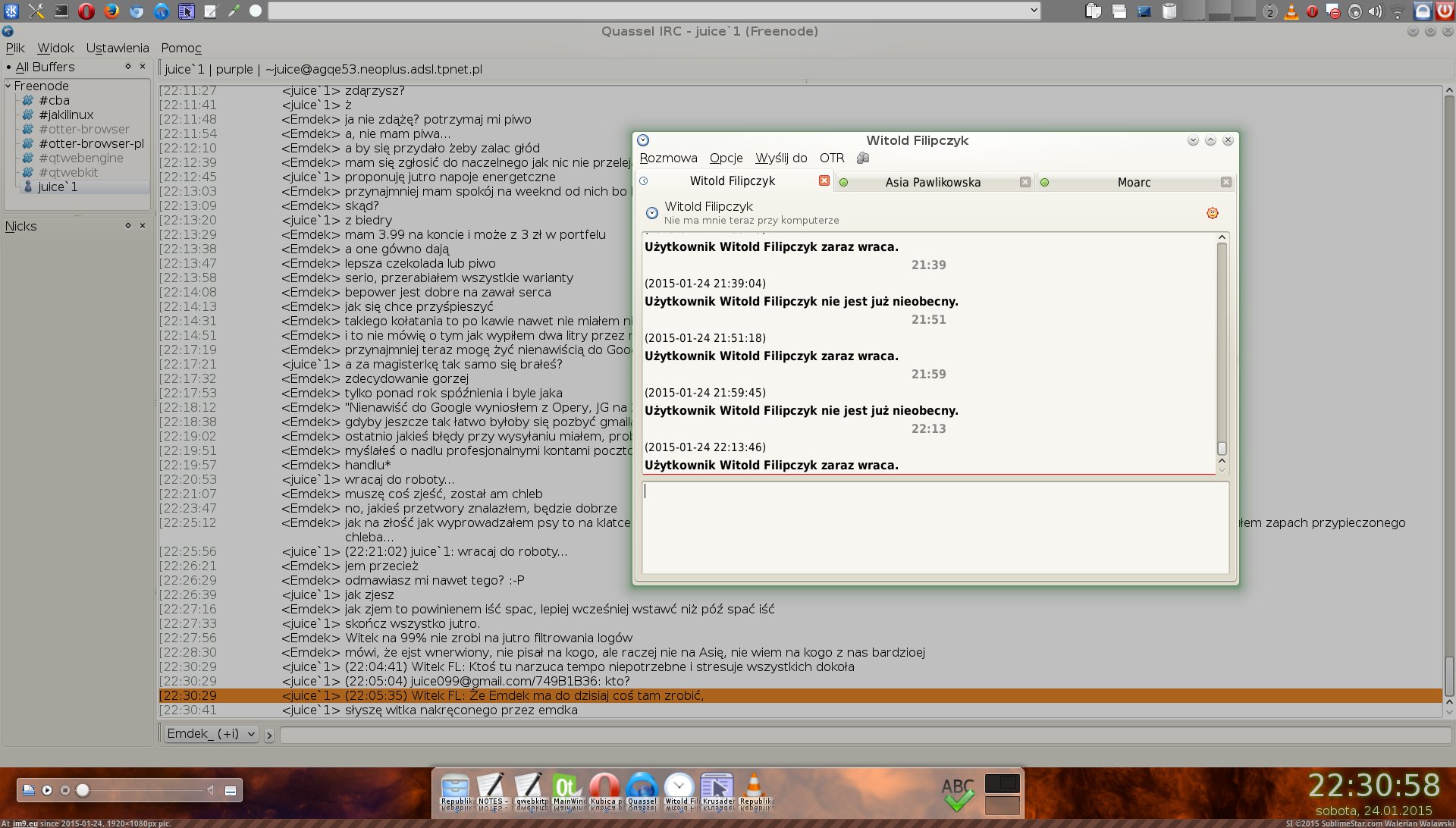Open the Rozmowa menu in the chat window
This screenshot has width=1456, height=828.
[x=668, y=158]
